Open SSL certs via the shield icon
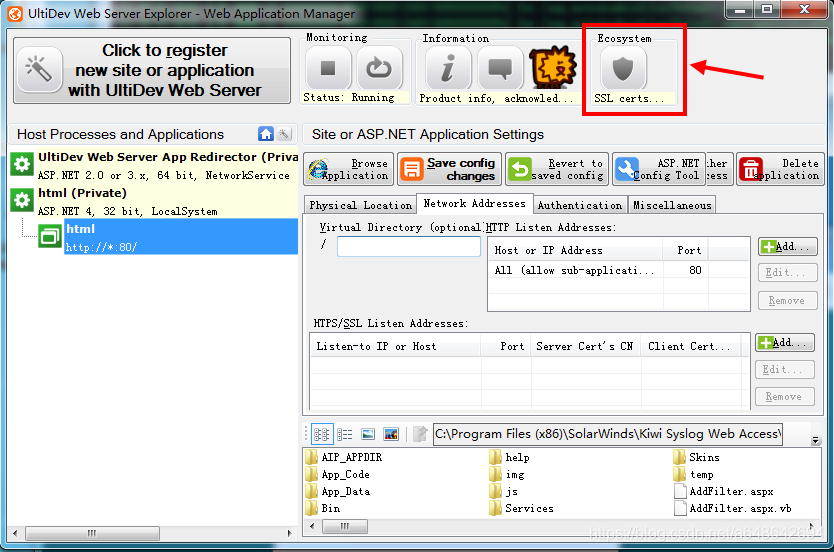The width and height of the screenshot is (834, 552). coord(623,68)
